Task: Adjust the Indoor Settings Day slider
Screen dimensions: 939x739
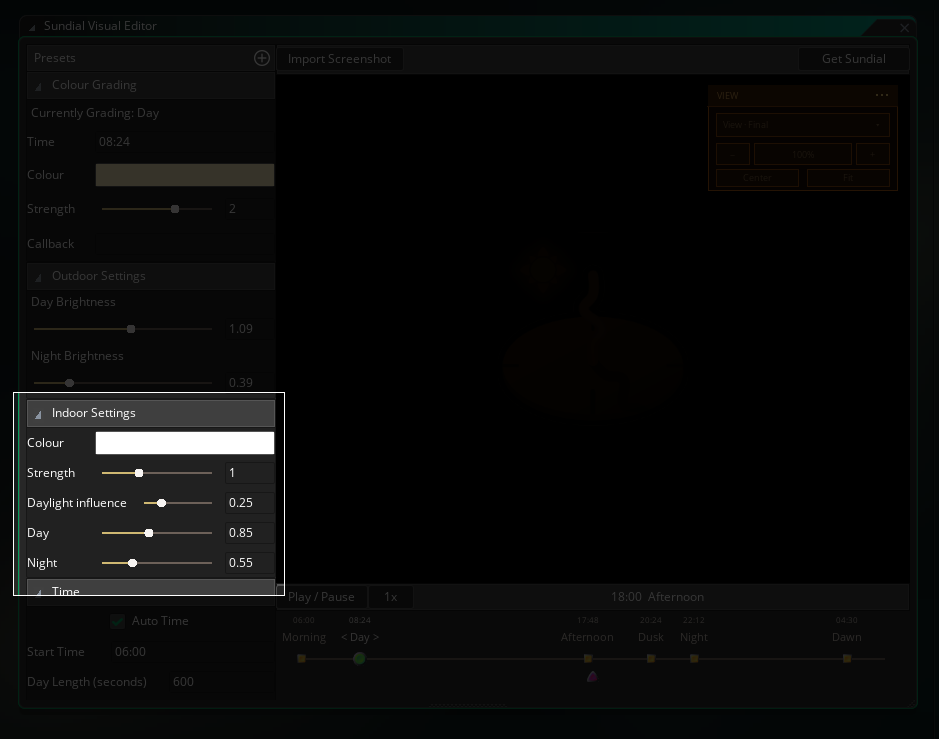Action: coord(157,533)
